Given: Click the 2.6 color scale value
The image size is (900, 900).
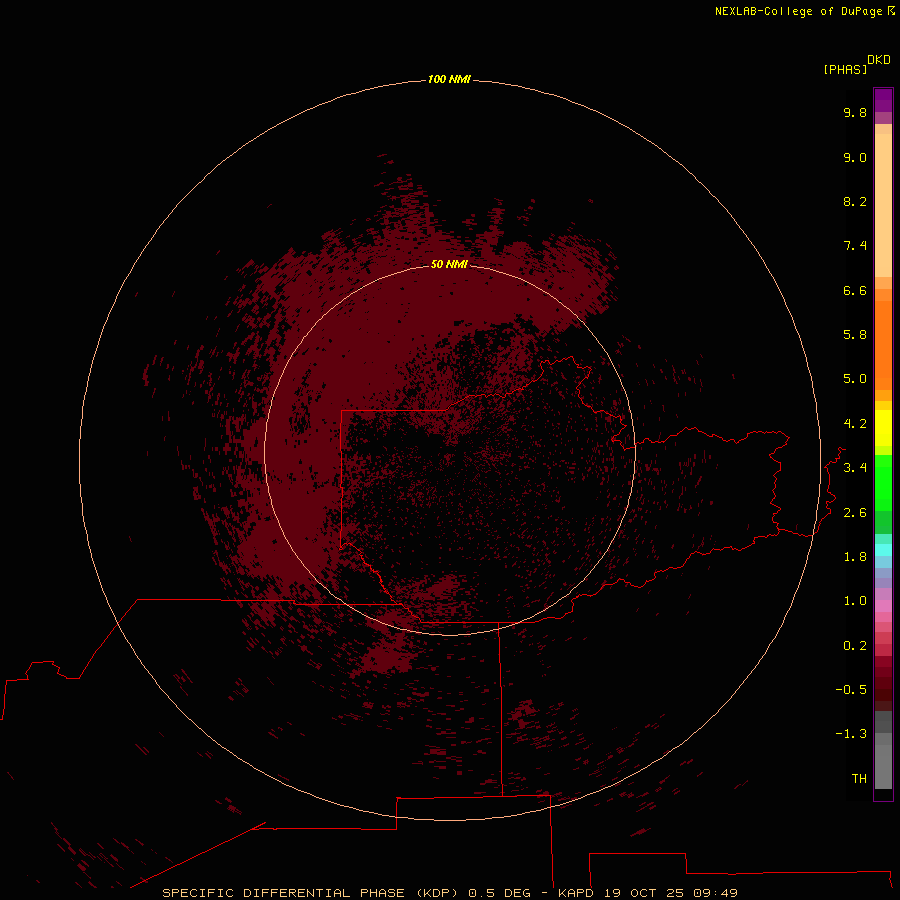Looking at the screenshot, I should (855, 513).
